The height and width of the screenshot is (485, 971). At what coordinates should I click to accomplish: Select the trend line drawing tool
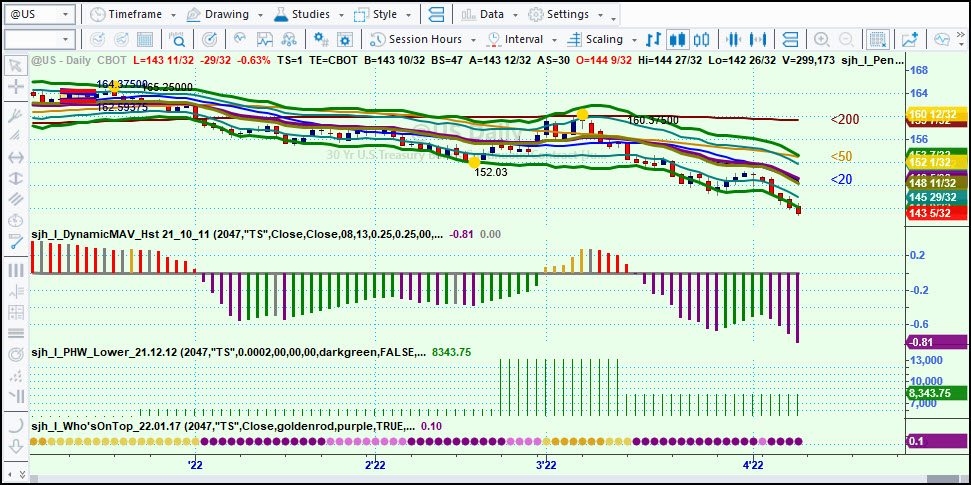tap(16, 242)
